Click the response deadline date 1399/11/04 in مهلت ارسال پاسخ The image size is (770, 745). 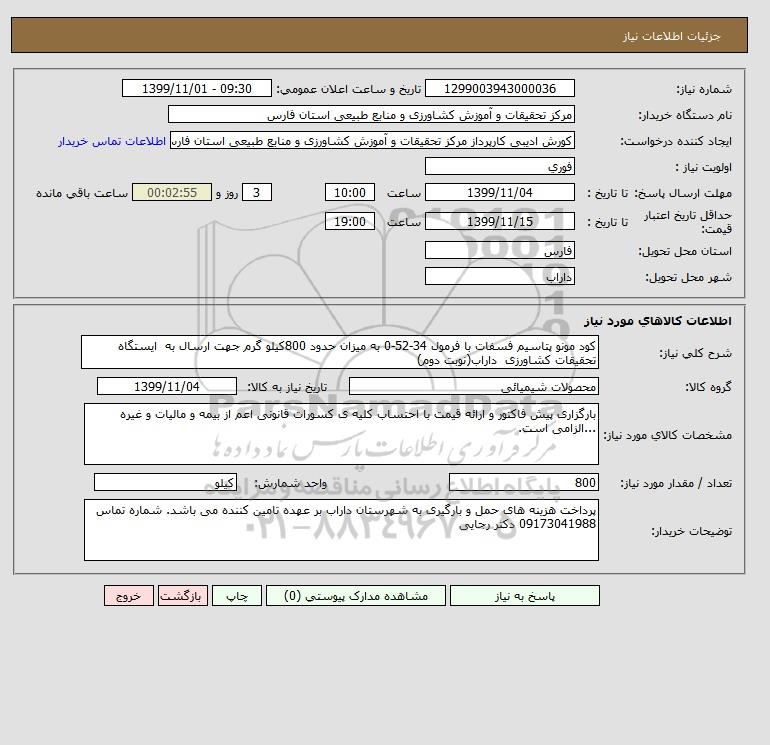click(499, 193)
